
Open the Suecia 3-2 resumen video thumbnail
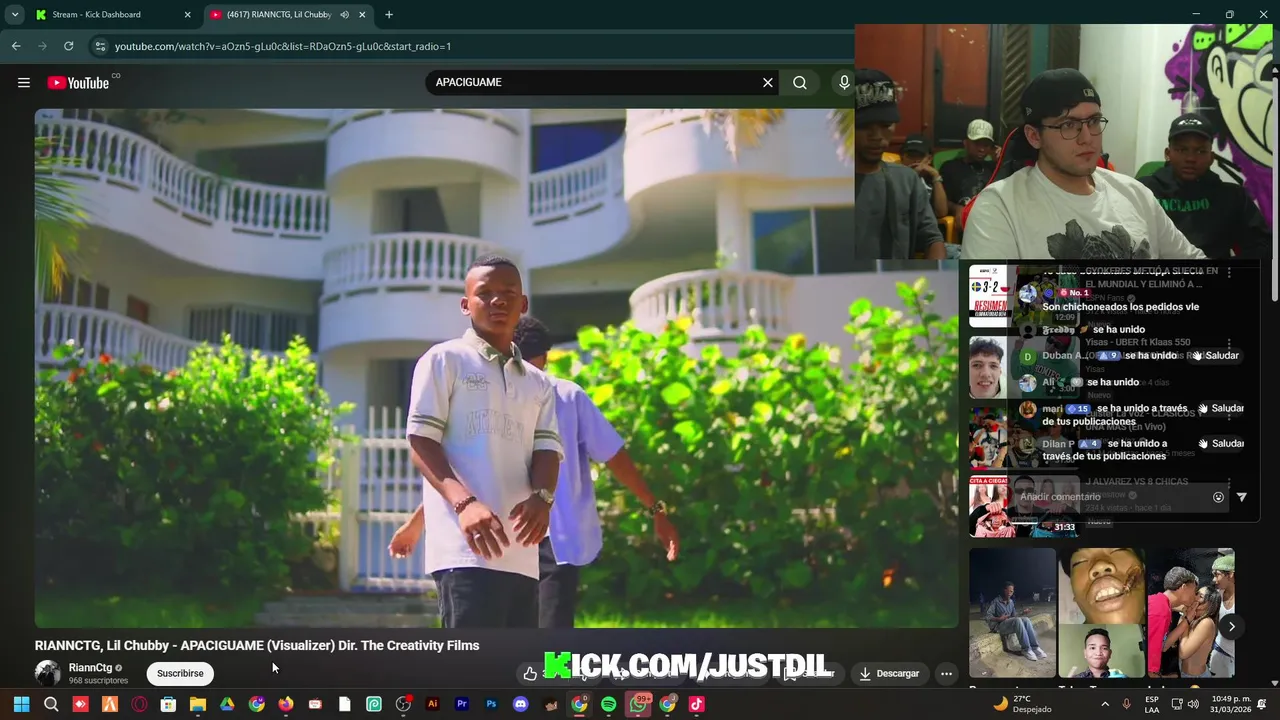[x=1024, y=297]
